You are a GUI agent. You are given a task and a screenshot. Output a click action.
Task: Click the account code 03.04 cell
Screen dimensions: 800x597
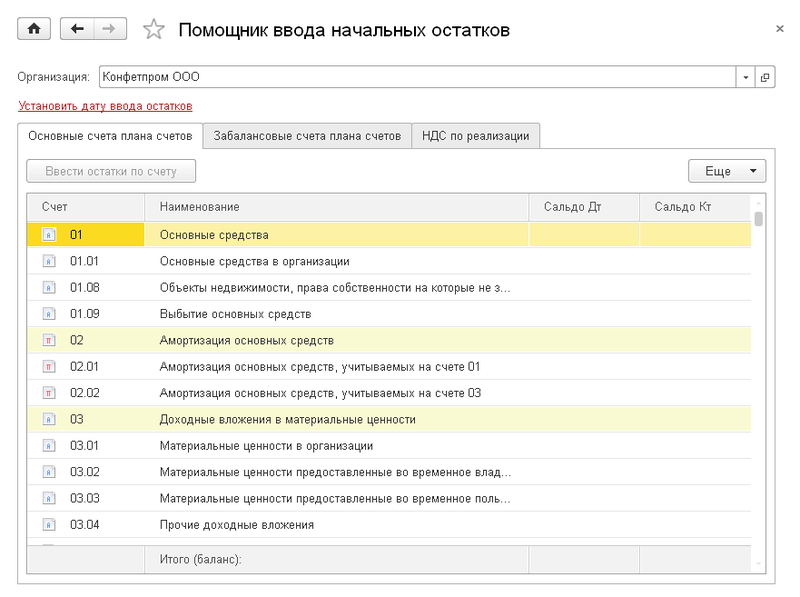coord(85,525)
